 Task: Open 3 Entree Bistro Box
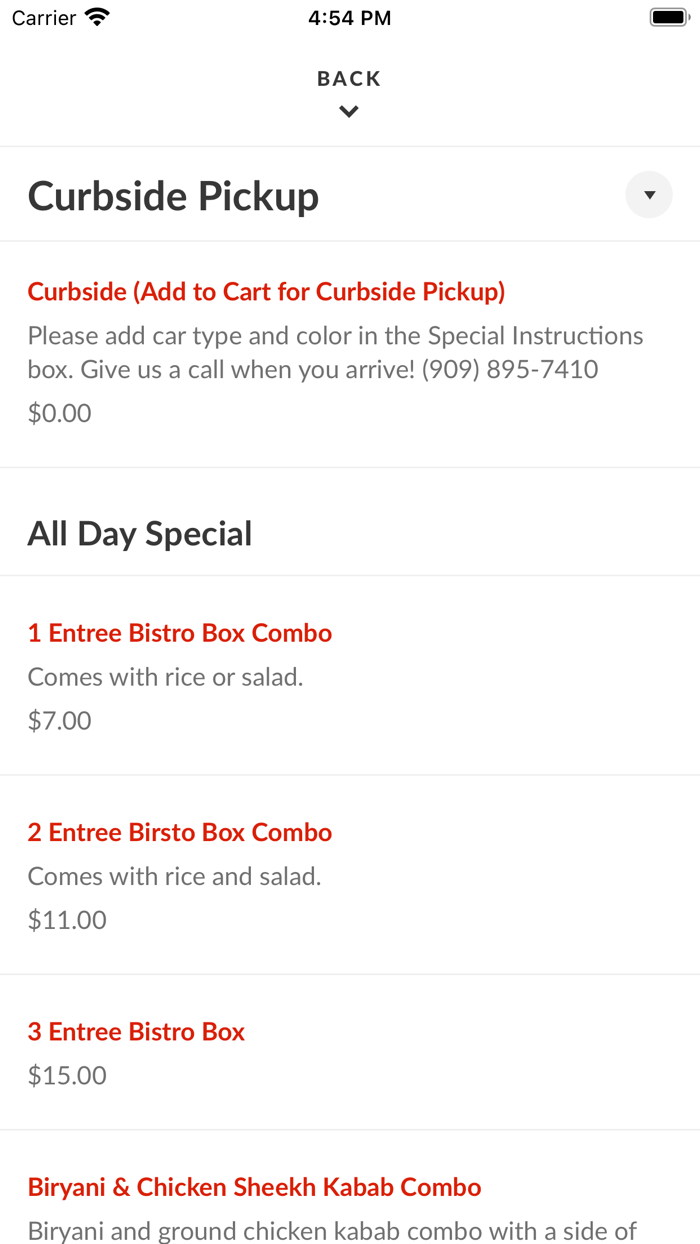pos(136,1031)
